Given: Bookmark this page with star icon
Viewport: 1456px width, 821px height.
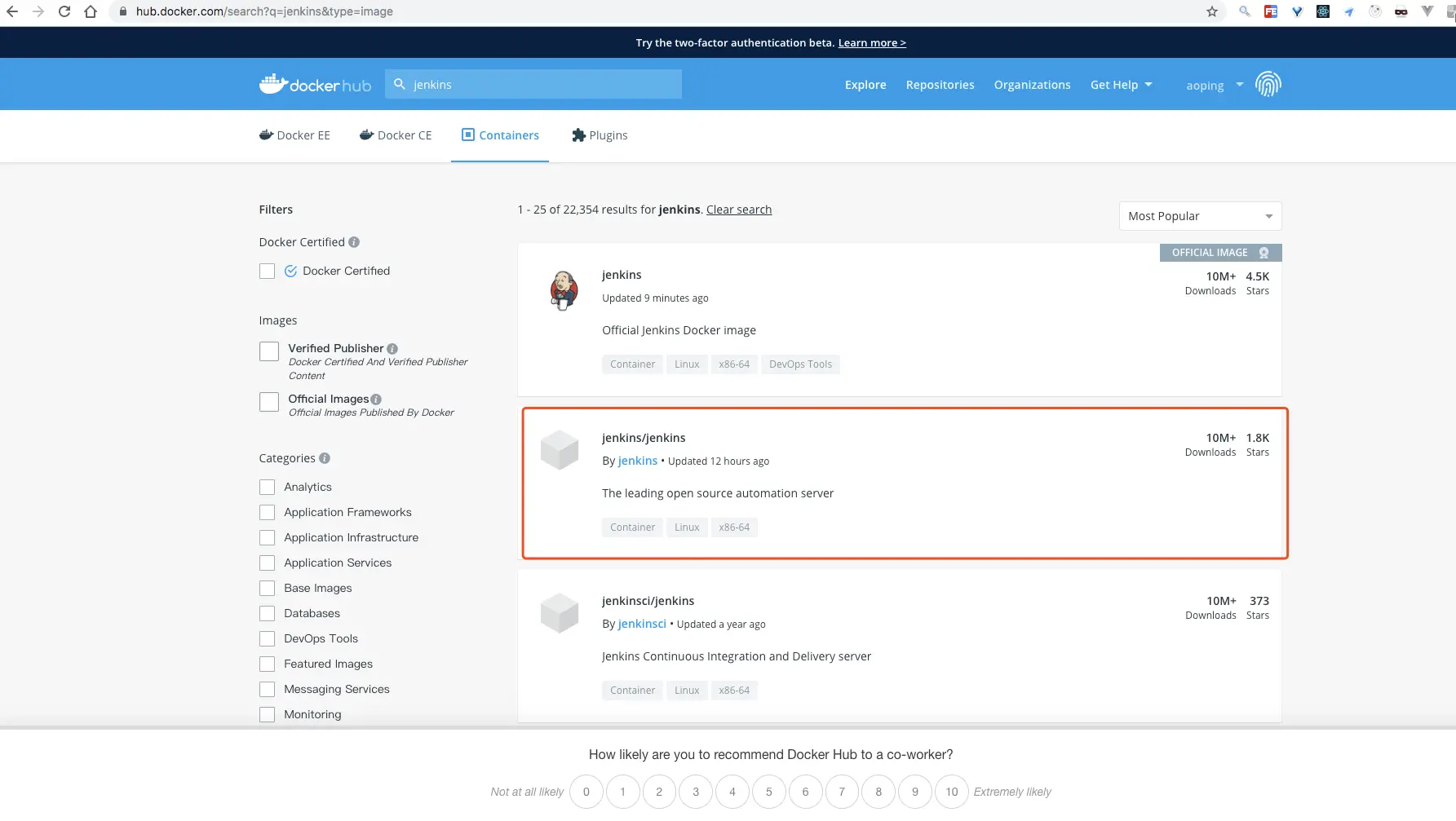Looking at the screenshot, I should [1212, 11].
